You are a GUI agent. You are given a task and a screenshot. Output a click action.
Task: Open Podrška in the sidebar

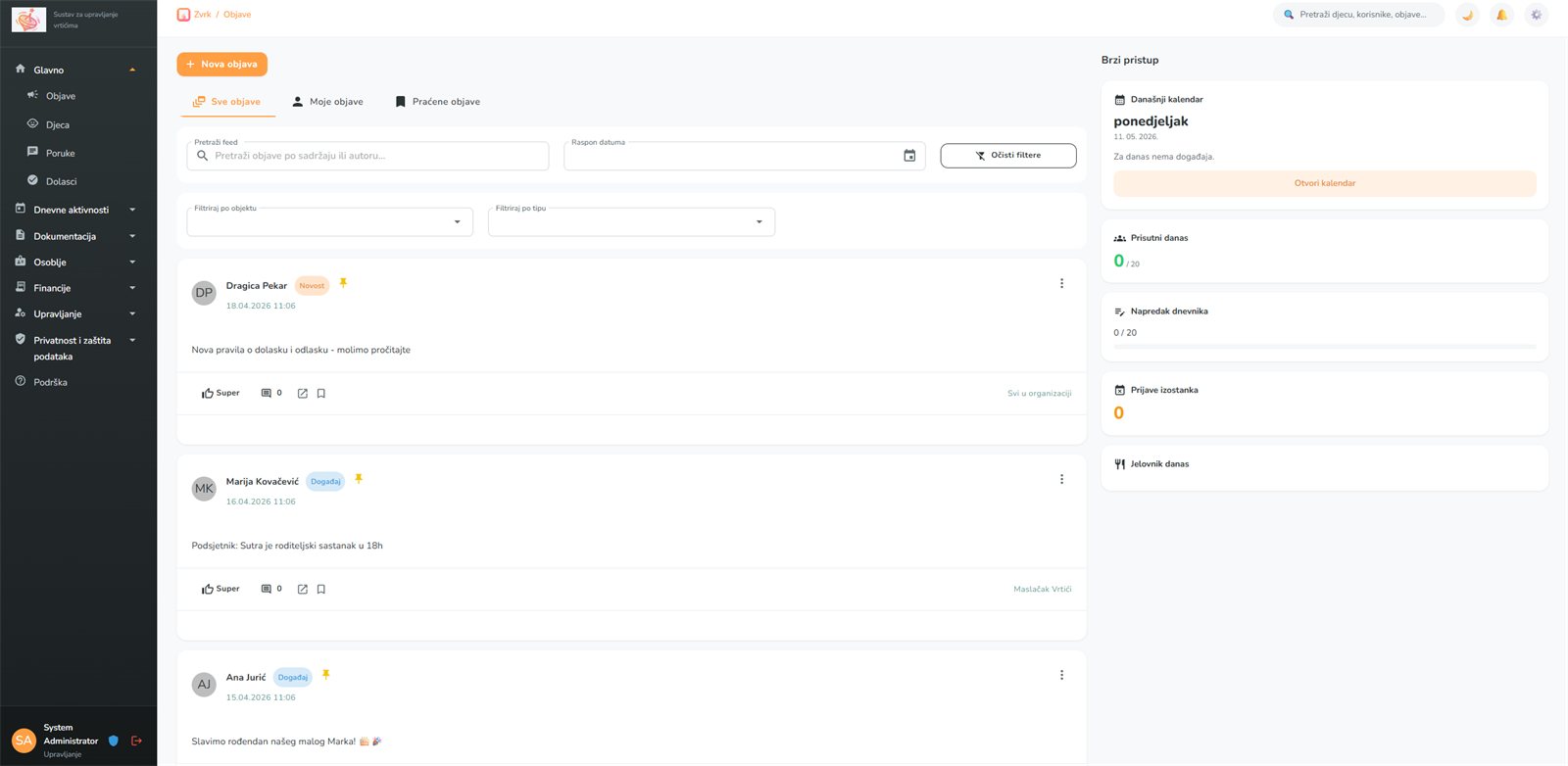click(x=50, y=382)
